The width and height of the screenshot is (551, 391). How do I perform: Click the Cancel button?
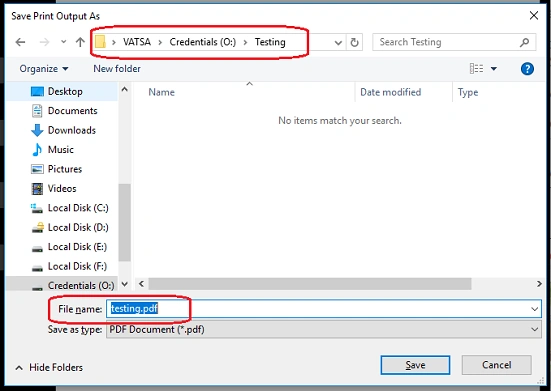pyautogui.click(x=496, y=365)
